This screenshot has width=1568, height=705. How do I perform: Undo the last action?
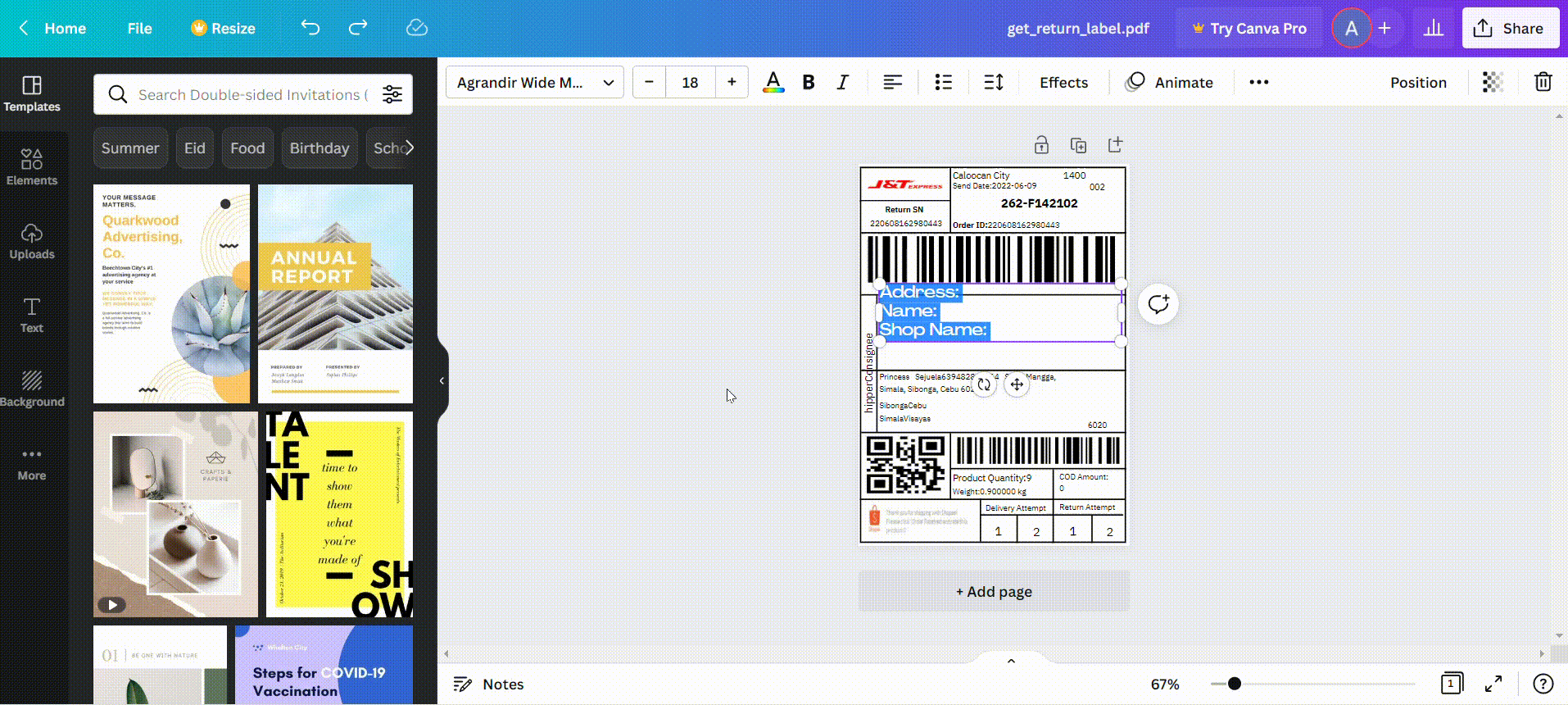click(x=310, y=28)
